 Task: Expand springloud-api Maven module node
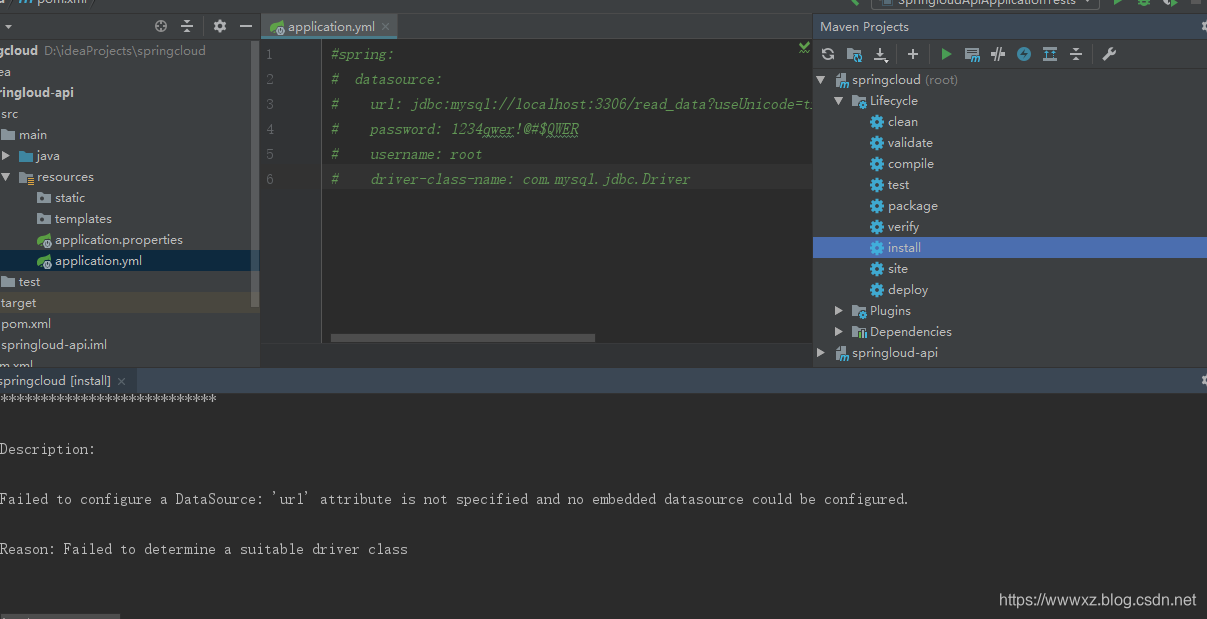(x=822, y=353)
